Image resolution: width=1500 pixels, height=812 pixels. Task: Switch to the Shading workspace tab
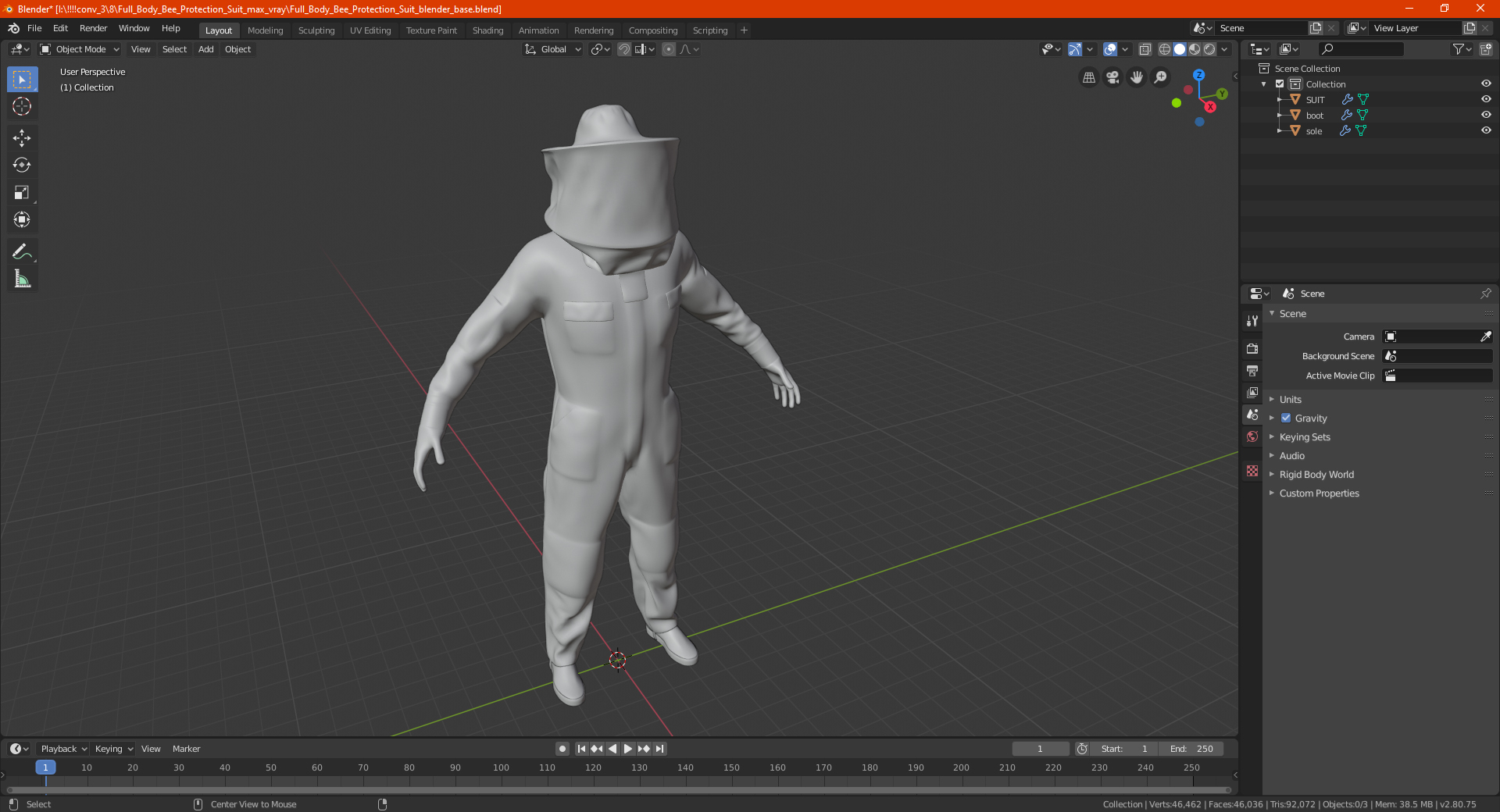click(487, 30)
